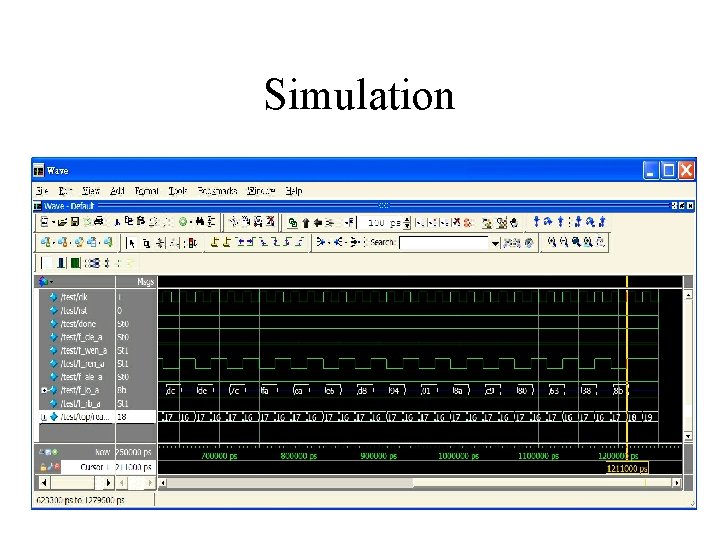Click the green circular Add/Compile icon
Image resolution: width=720 pixels, height=540 pixels.
tap(183, 222)
